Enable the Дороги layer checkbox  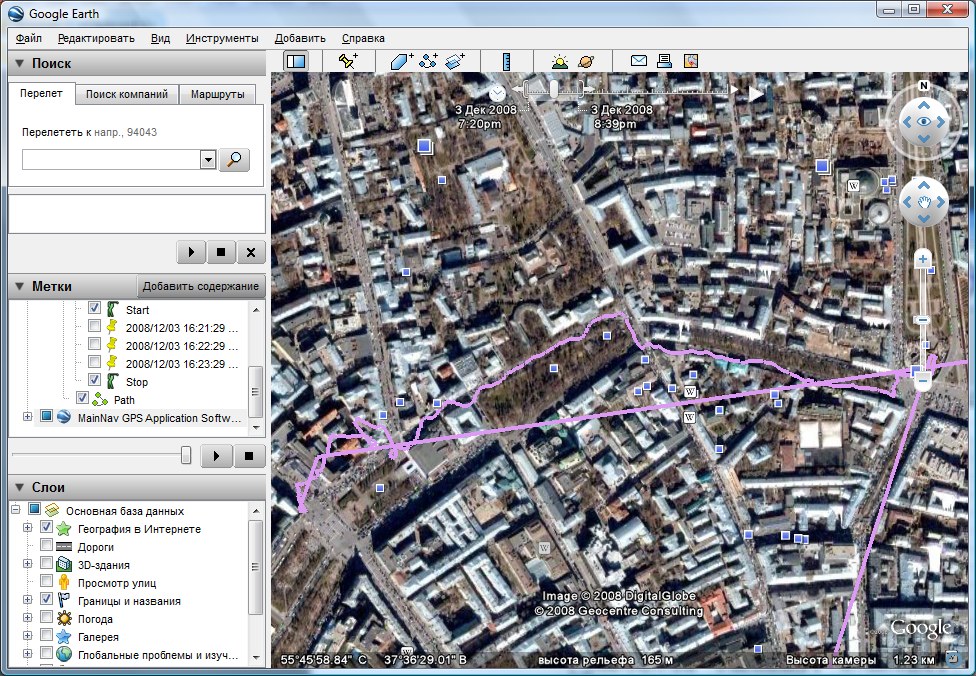(x=46, y=545)
